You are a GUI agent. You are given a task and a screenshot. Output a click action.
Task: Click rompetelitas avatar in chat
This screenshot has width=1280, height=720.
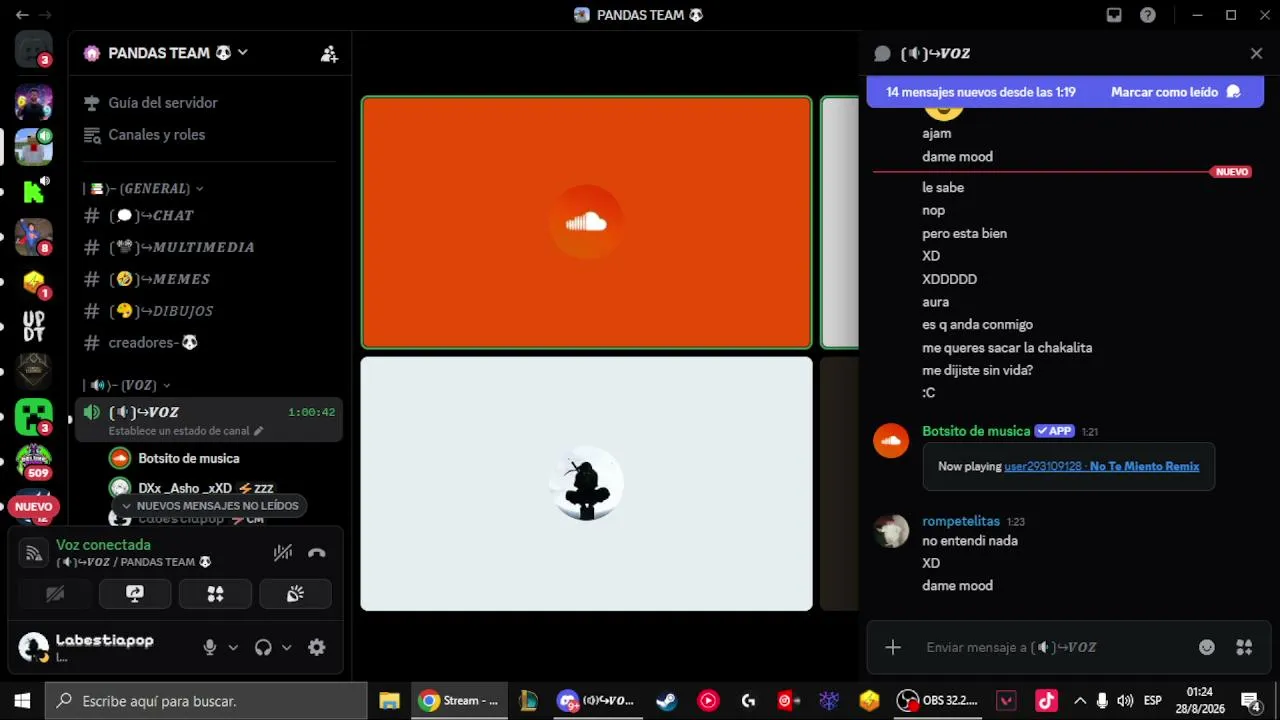891,531
